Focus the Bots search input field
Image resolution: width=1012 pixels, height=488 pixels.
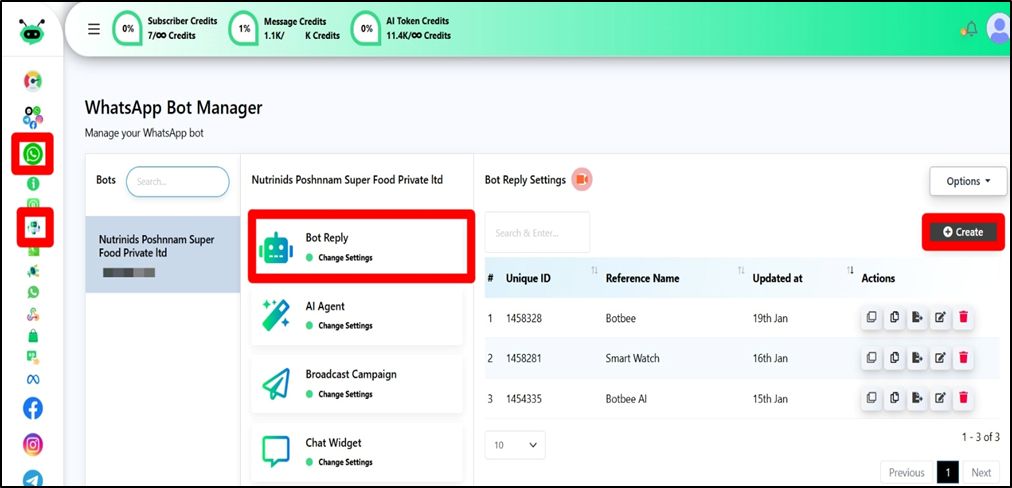[177, 182]
